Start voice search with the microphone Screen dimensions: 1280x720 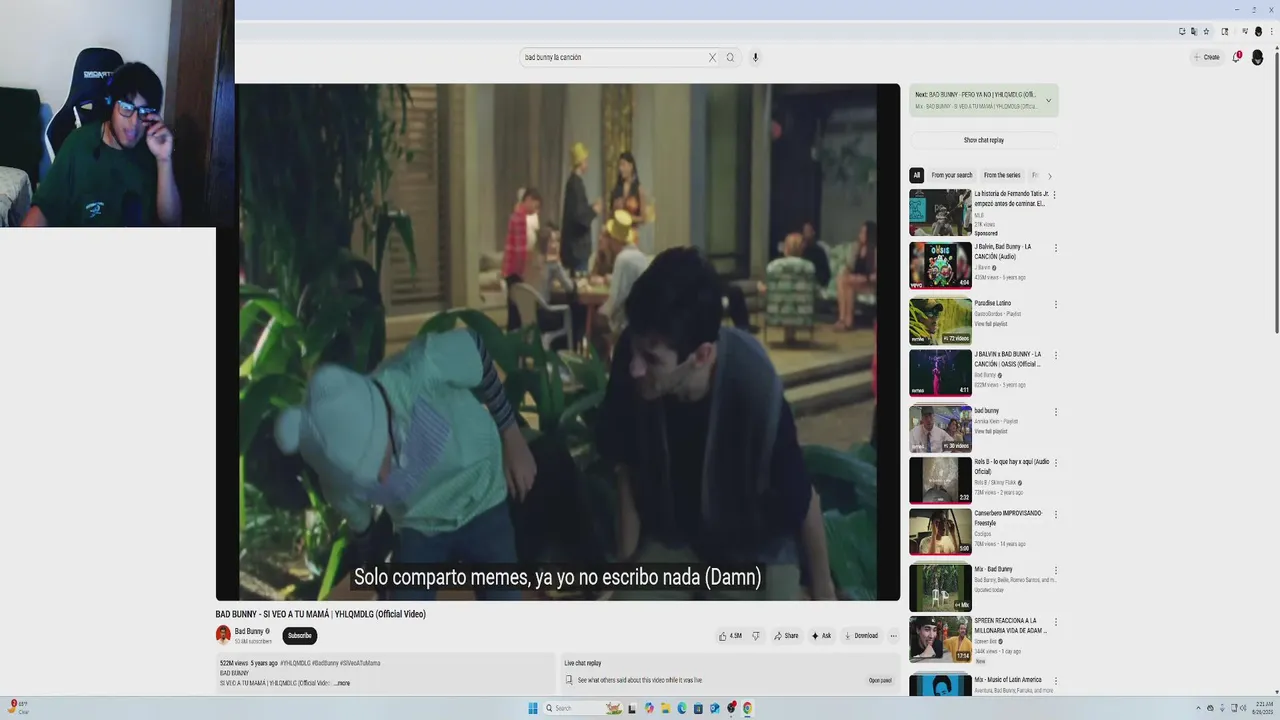click(755, 57)
